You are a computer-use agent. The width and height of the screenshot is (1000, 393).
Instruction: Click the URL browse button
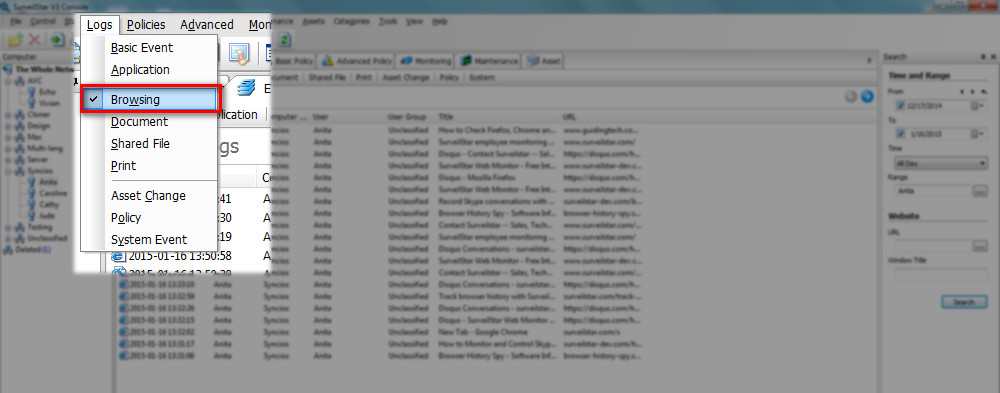pyautogui.click(x=980, y=246)
